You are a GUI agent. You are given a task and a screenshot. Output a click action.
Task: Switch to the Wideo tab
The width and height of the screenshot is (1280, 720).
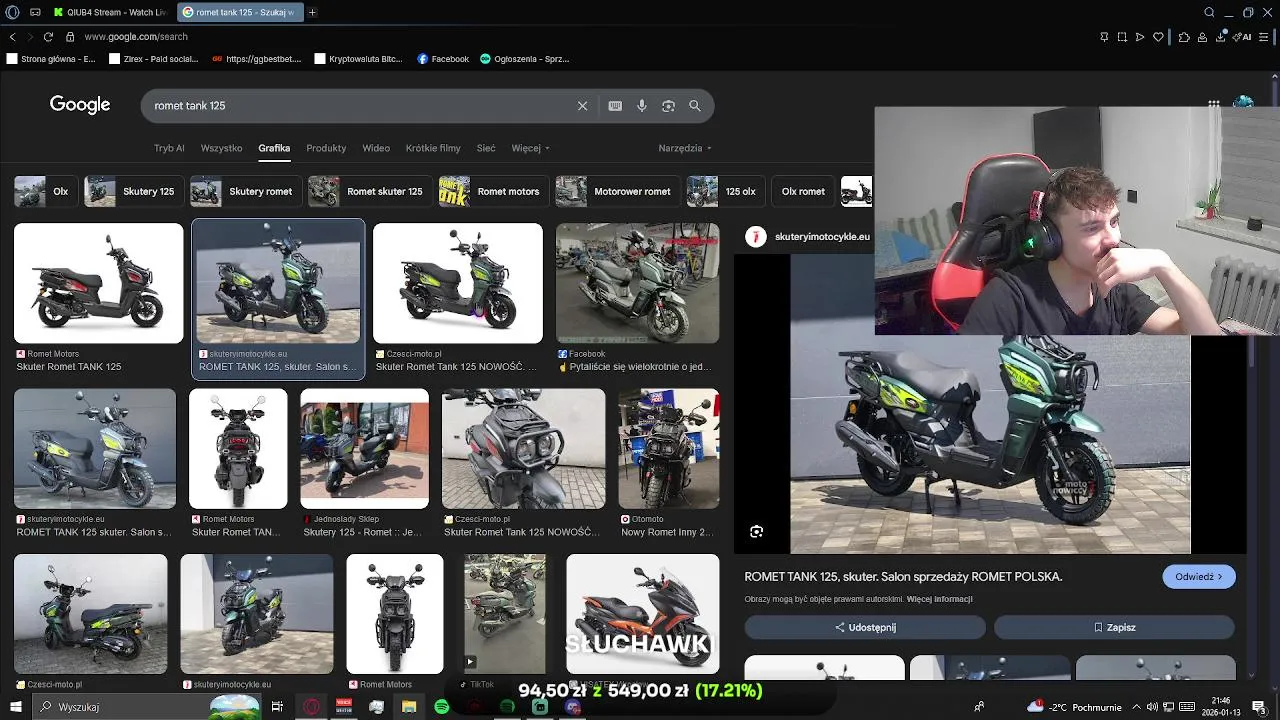(376, 148)
